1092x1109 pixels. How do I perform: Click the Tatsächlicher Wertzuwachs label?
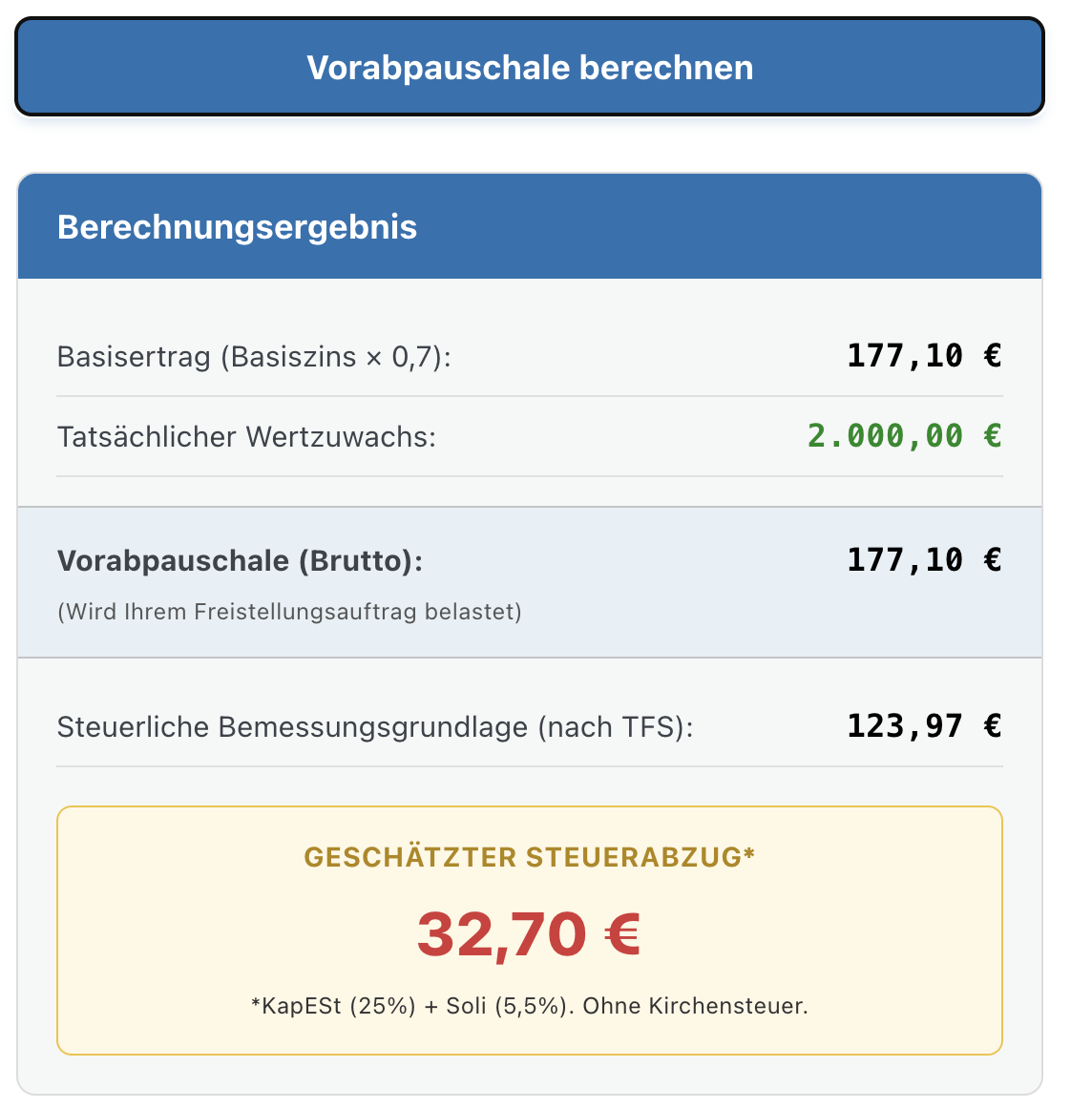click(x=246, y=437)
